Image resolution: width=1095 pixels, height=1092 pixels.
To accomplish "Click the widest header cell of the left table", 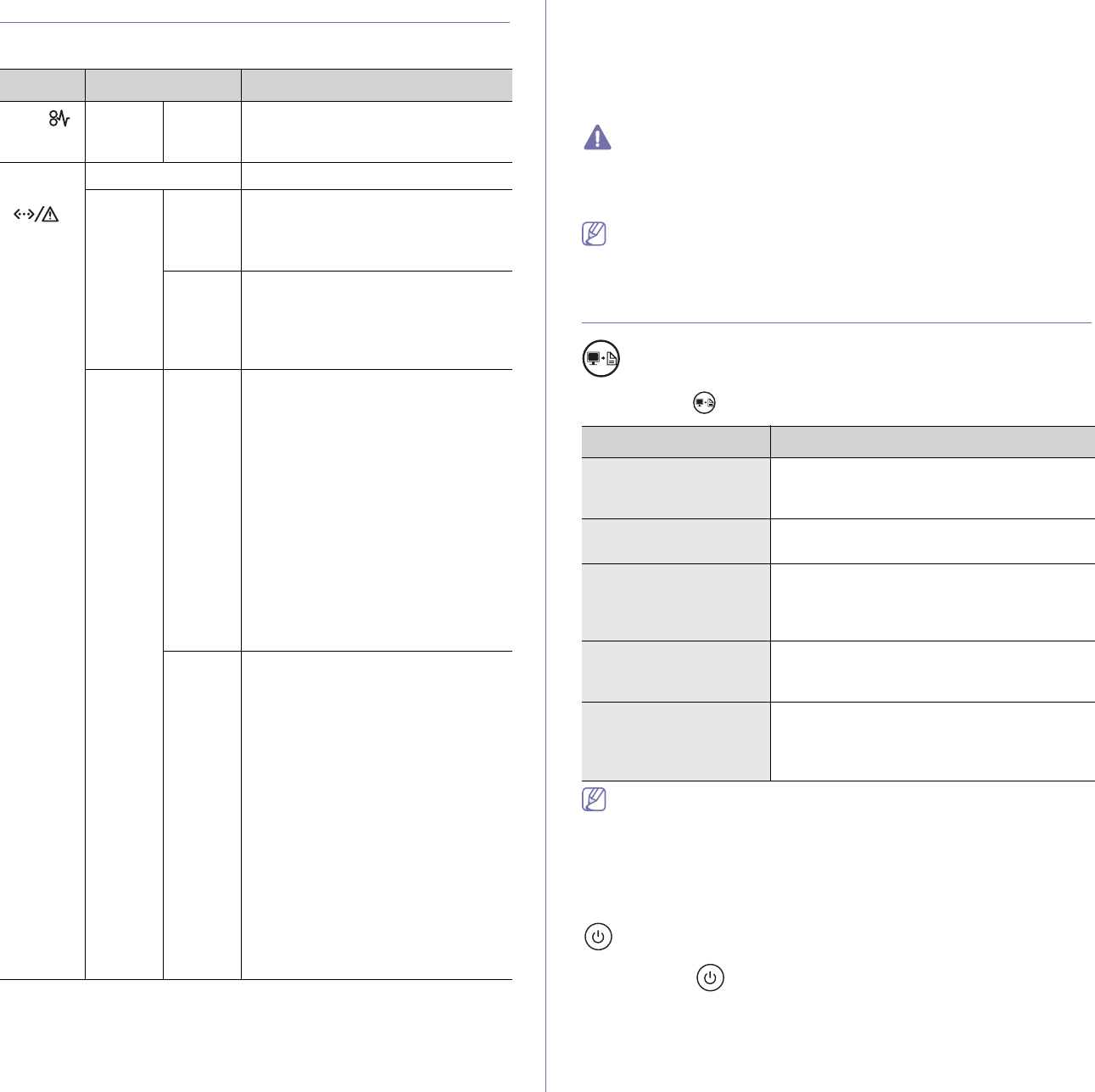I will 377,86.
